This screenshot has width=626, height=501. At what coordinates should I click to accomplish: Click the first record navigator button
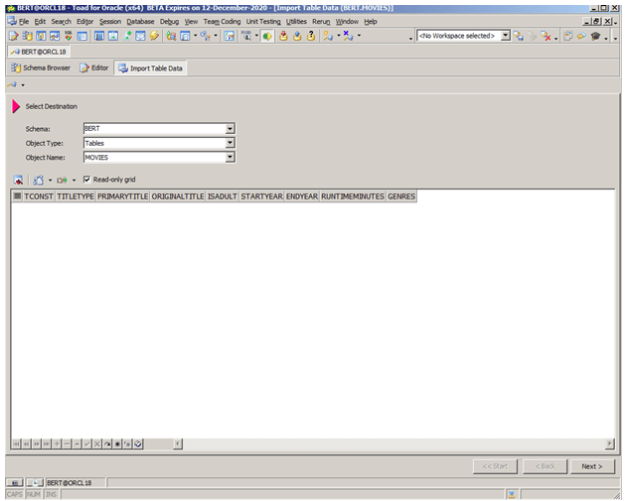[16, 444]
